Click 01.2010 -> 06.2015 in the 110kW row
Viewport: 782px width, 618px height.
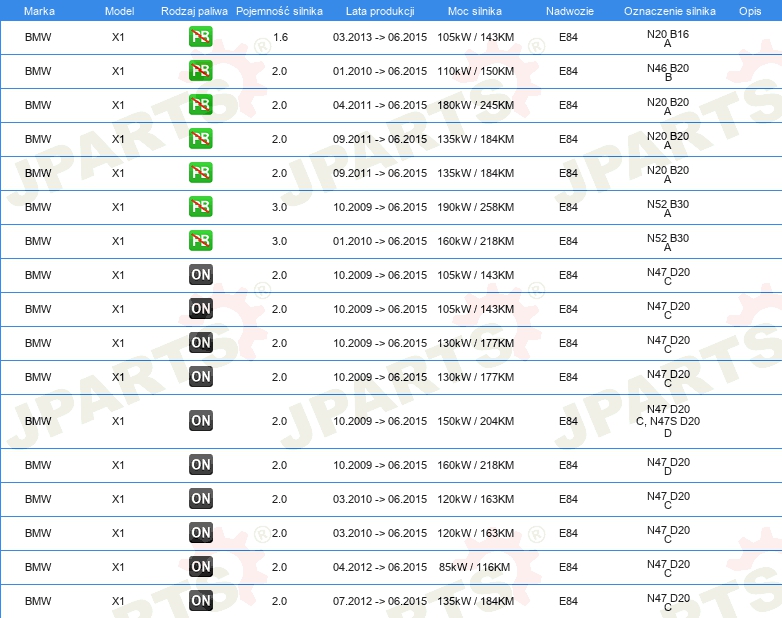380,71
